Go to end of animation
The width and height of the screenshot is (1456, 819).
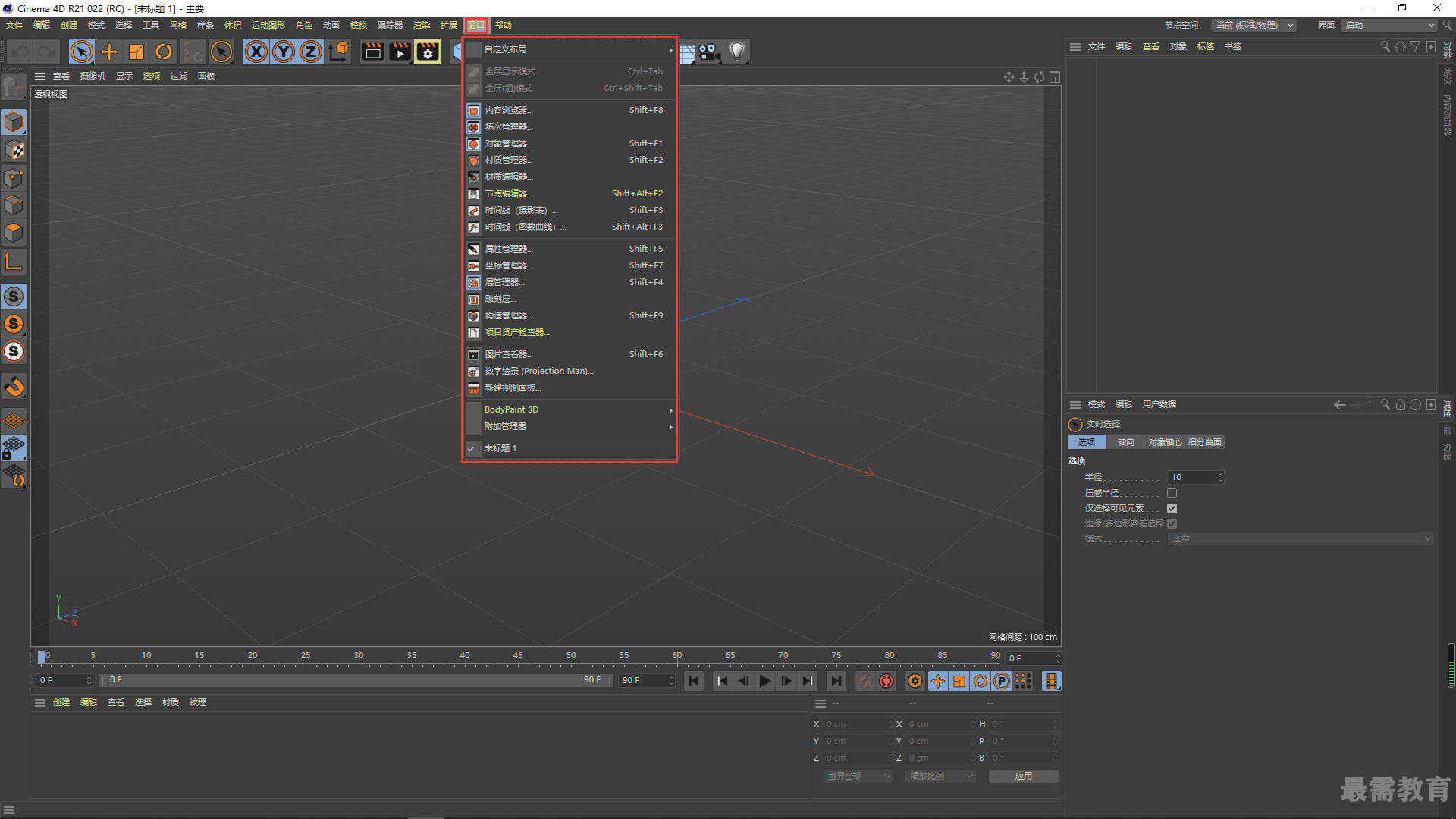tap(836, 681)
